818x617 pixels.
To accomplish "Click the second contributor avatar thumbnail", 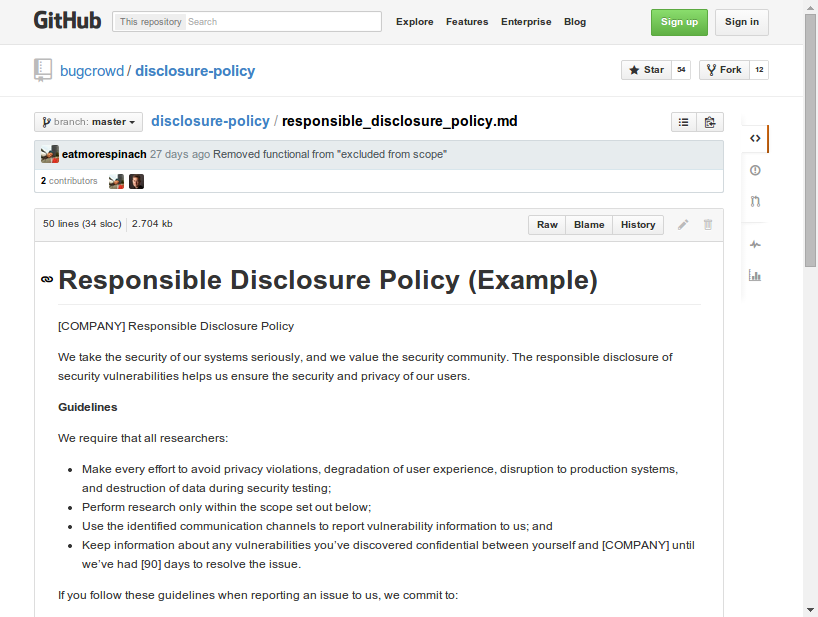I will coord(137,182).
